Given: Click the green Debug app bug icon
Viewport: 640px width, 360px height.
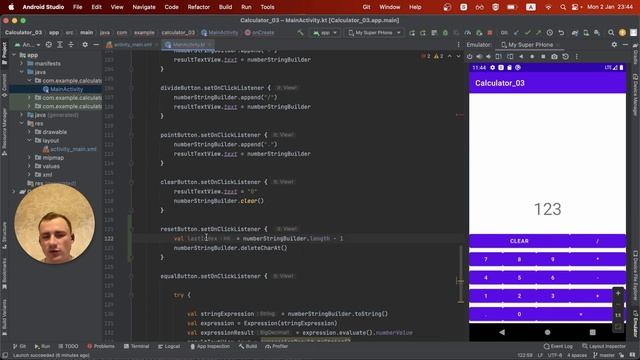Looking at the screenshot, I should point(445,33).
